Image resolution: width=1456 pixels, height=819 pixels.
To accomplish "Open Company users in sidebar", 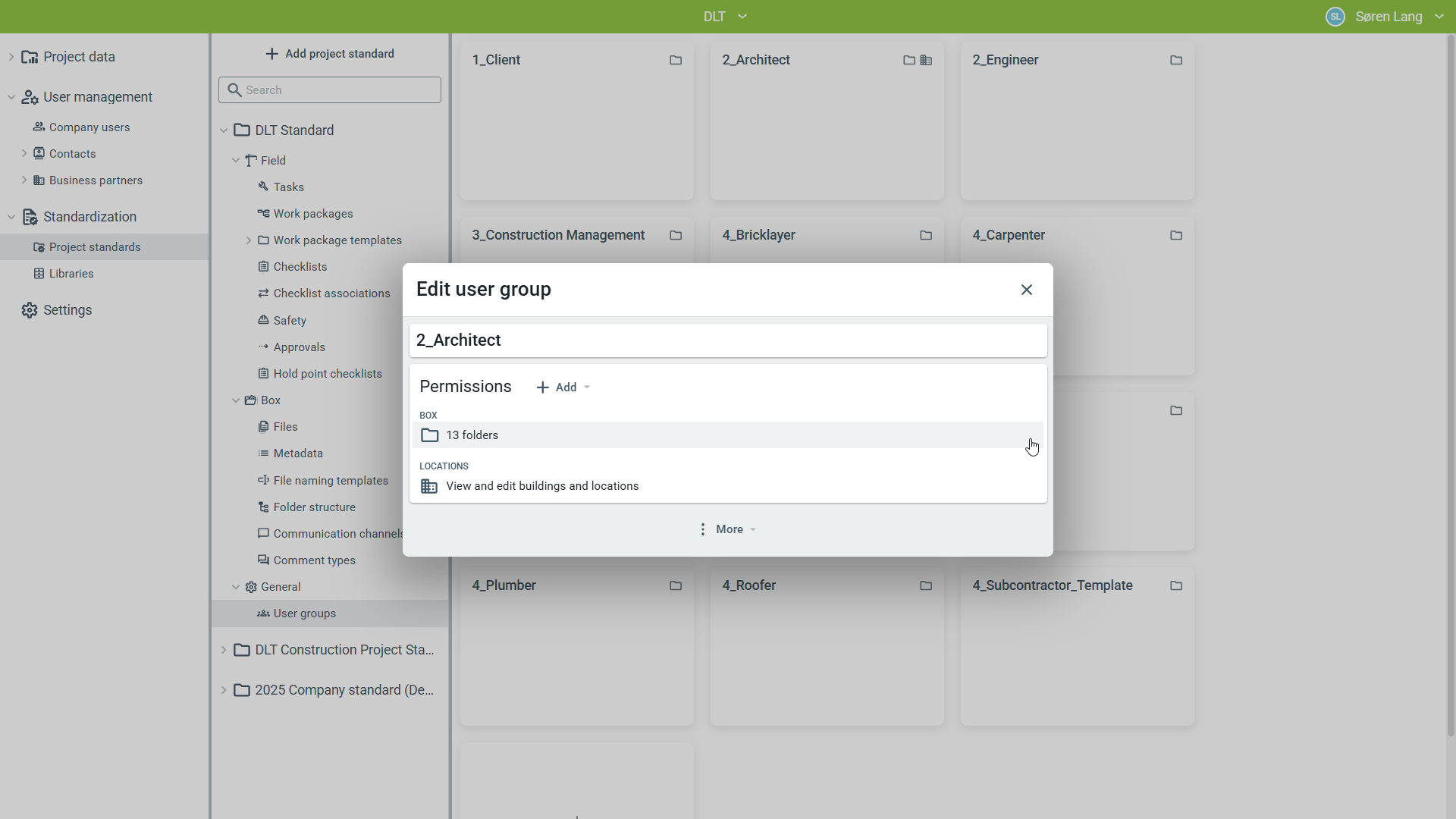I will [x=89, y=127].
